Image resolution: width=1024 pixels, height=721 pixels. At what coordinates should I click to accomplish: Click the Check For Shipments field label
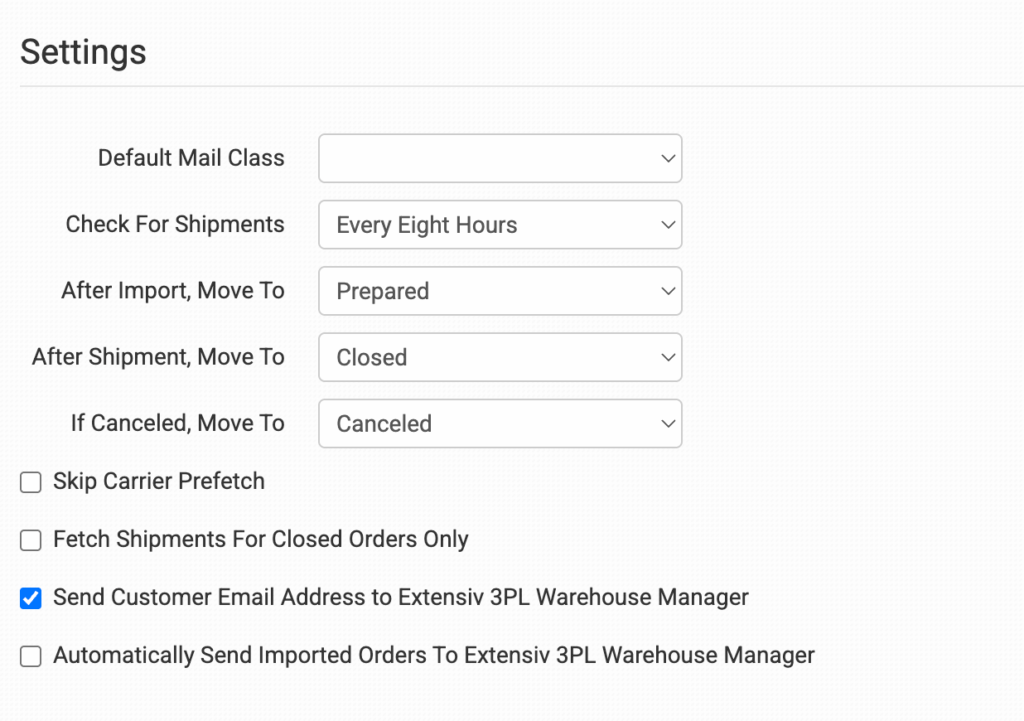tap(175, 224)
